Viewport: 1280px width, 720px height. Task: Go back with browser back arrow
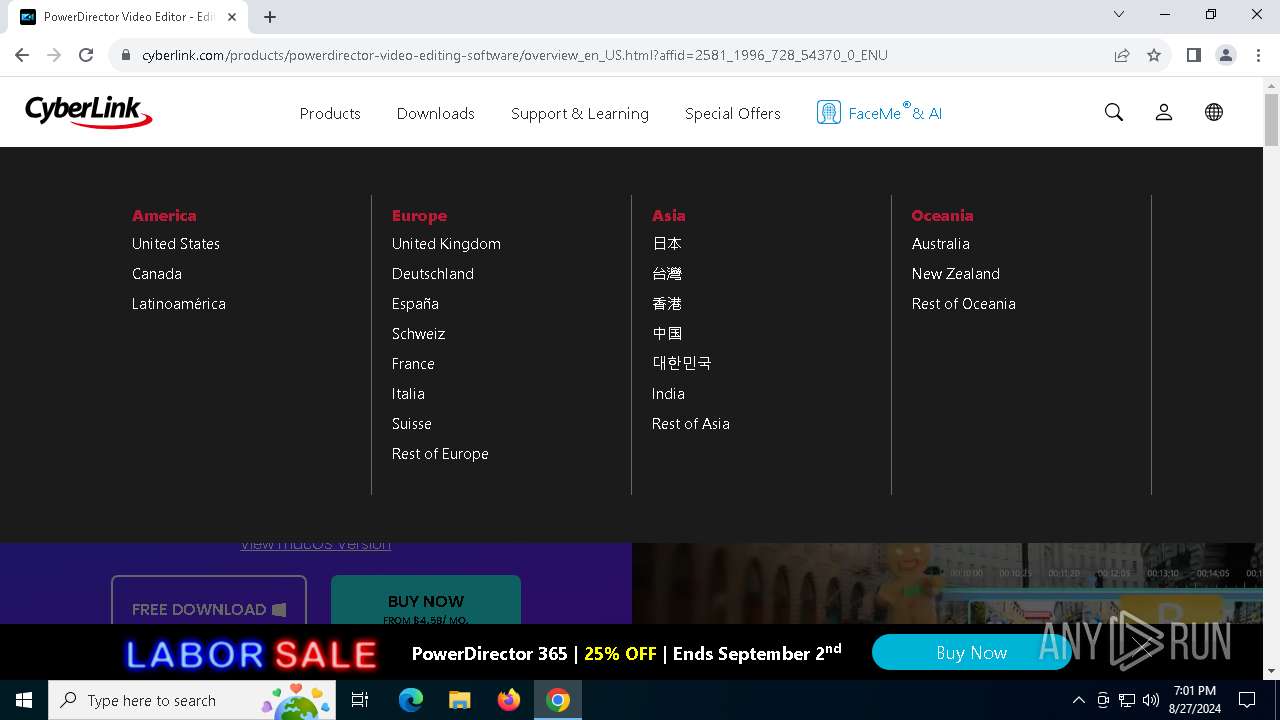tap(22, 55)
